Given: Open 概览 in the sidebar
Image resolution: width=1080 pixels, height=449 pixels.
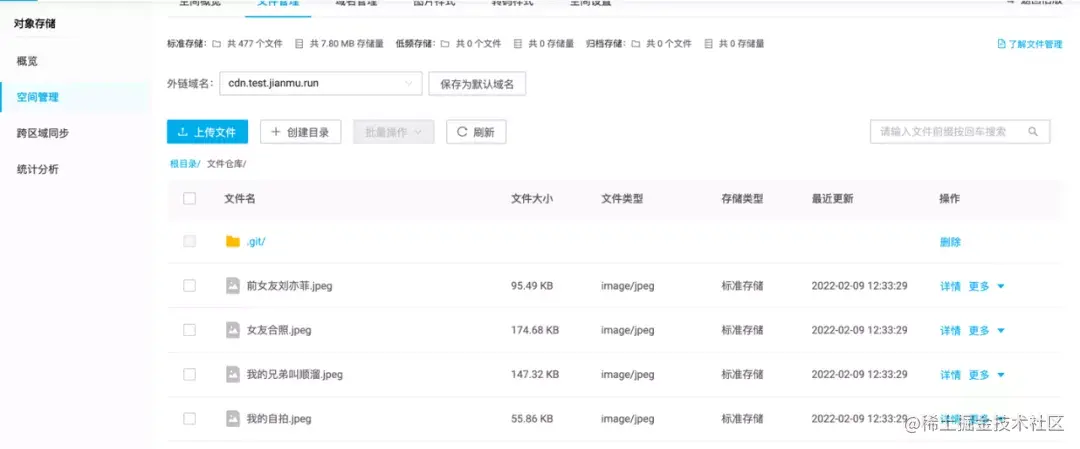Looking at the screenshot, I should click(28, 61).
